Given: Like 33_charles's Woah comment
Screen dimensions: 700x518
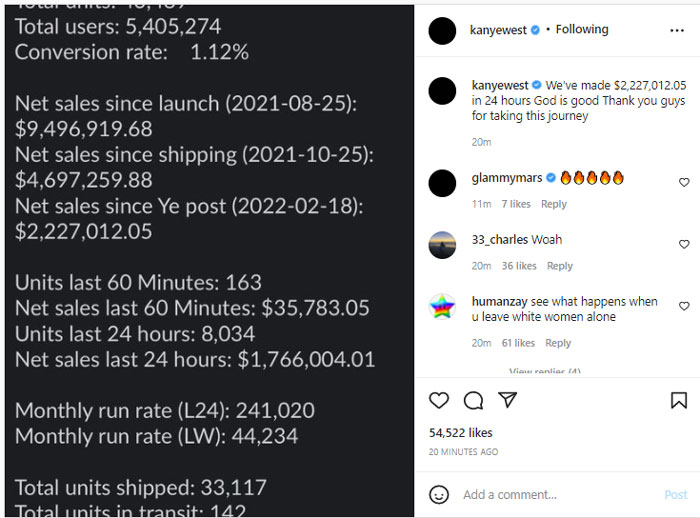Looking at the screenshot, I should point(684,244).
